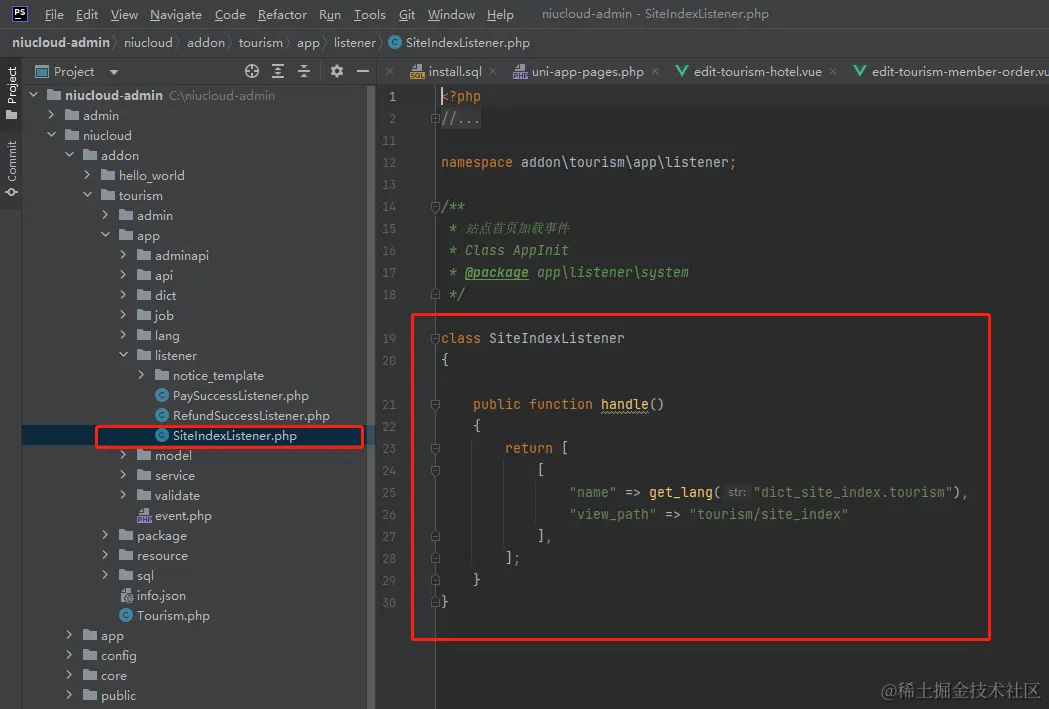Open the File menu
This screenshot has width=1049, height=709.
(54, 14)
